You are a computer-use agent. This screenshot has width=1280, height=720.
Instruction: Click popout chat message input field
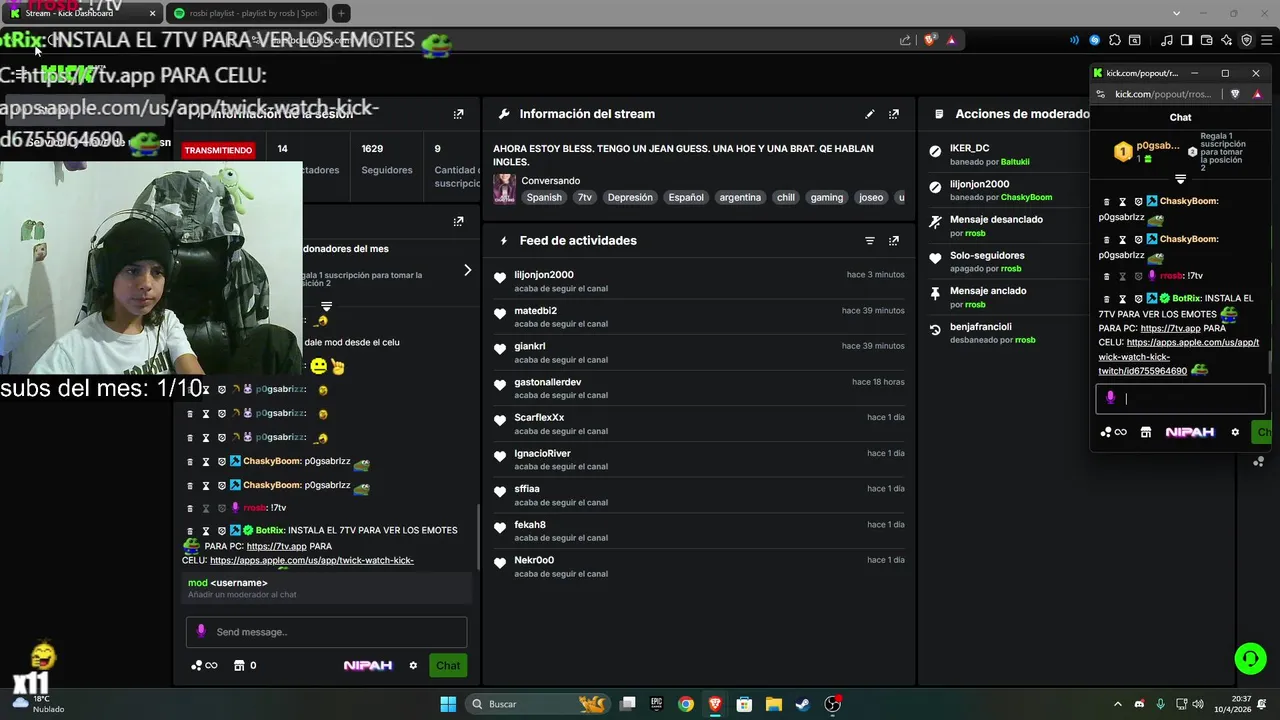coord(1180,399)
